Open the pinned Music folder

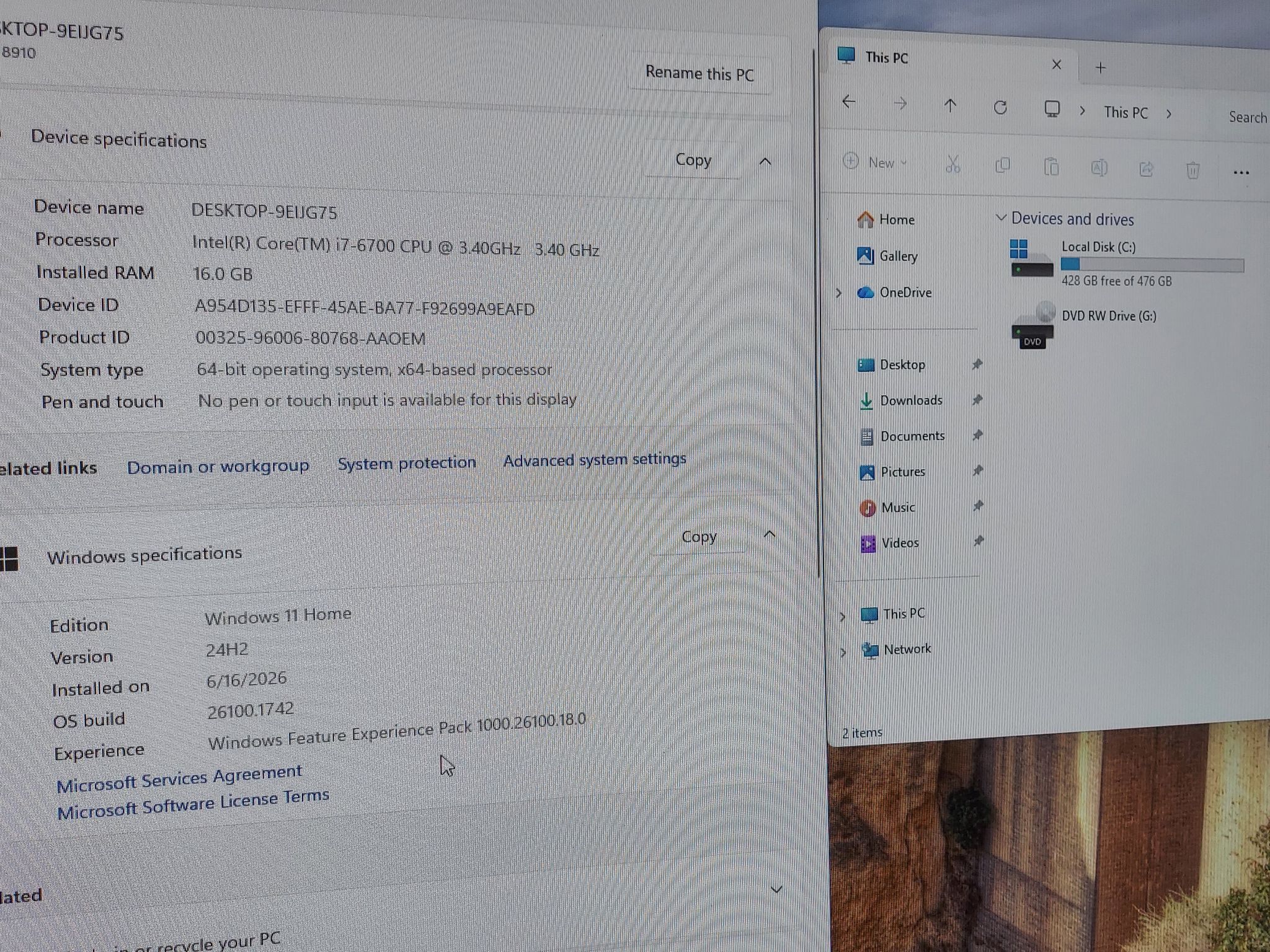click(x=887, y=508)
